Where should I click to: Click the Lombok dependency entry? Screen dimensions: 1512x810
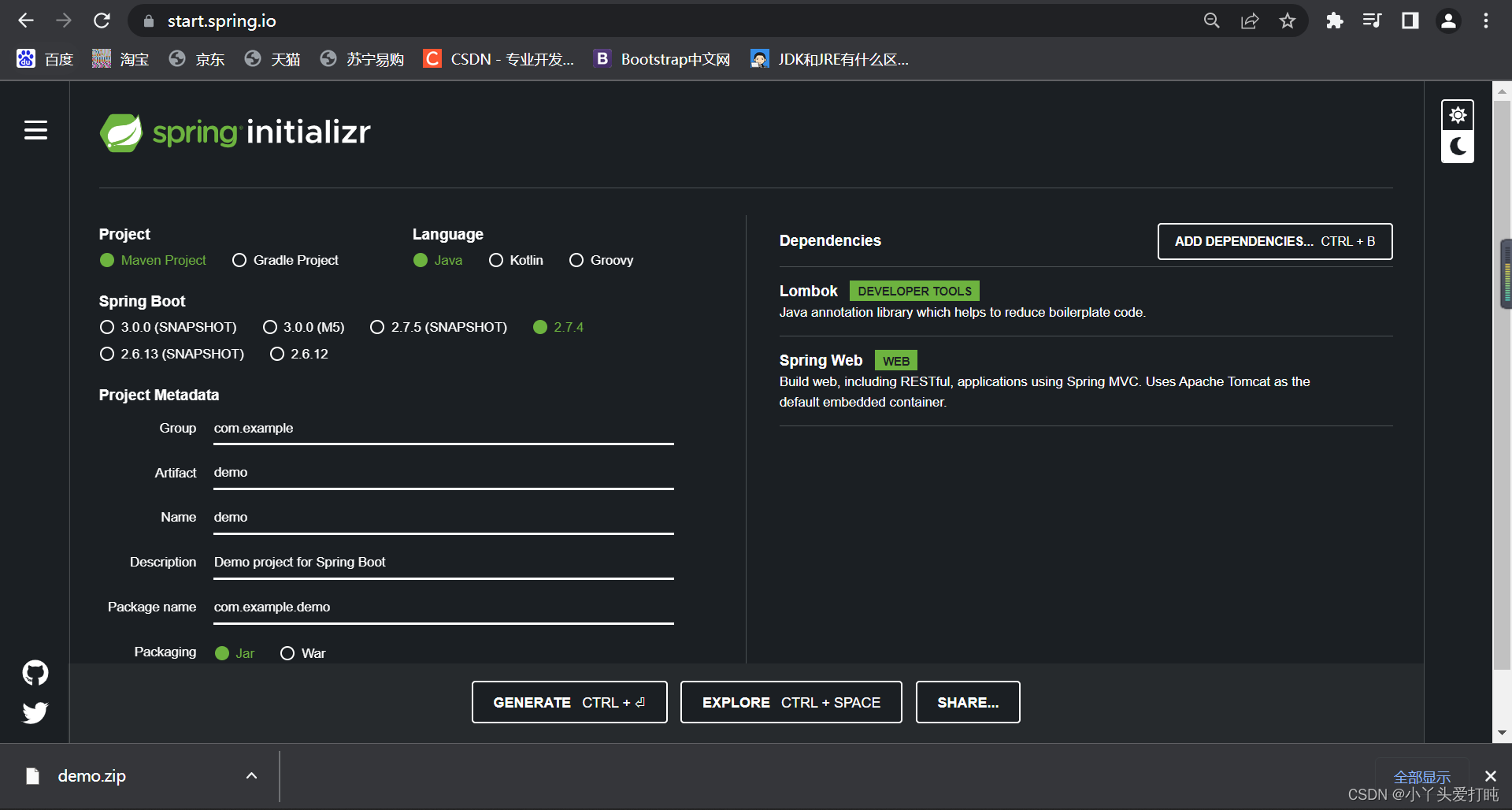tap(1086, 301)
